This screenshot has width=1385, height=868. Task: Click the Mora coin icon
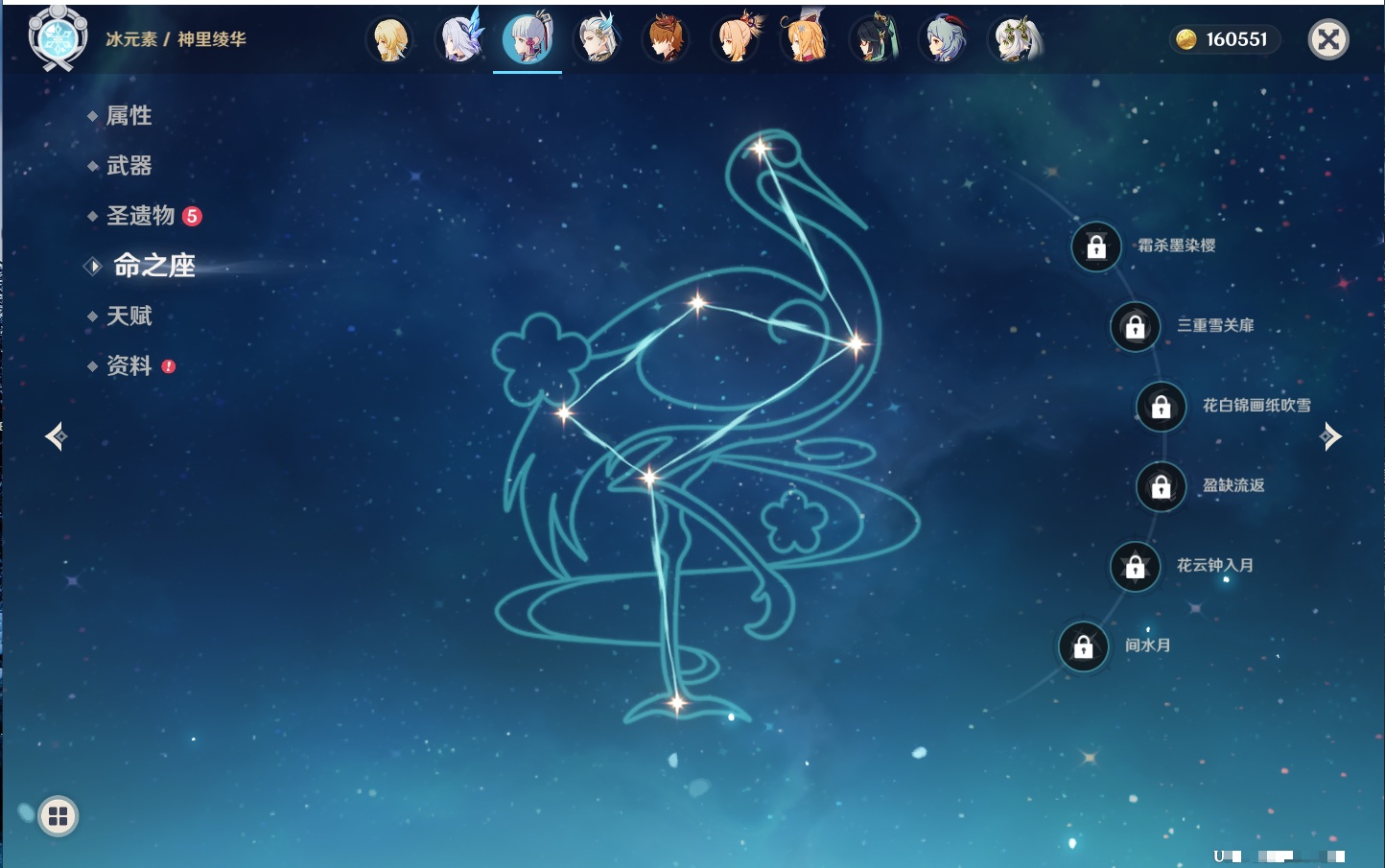click(1186, 39)
